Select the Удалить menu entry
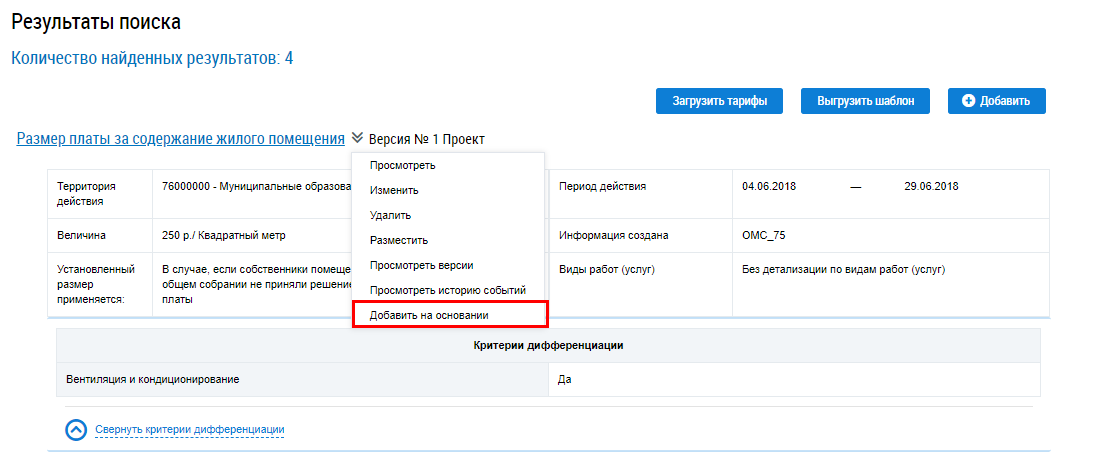 click(390, 215)
